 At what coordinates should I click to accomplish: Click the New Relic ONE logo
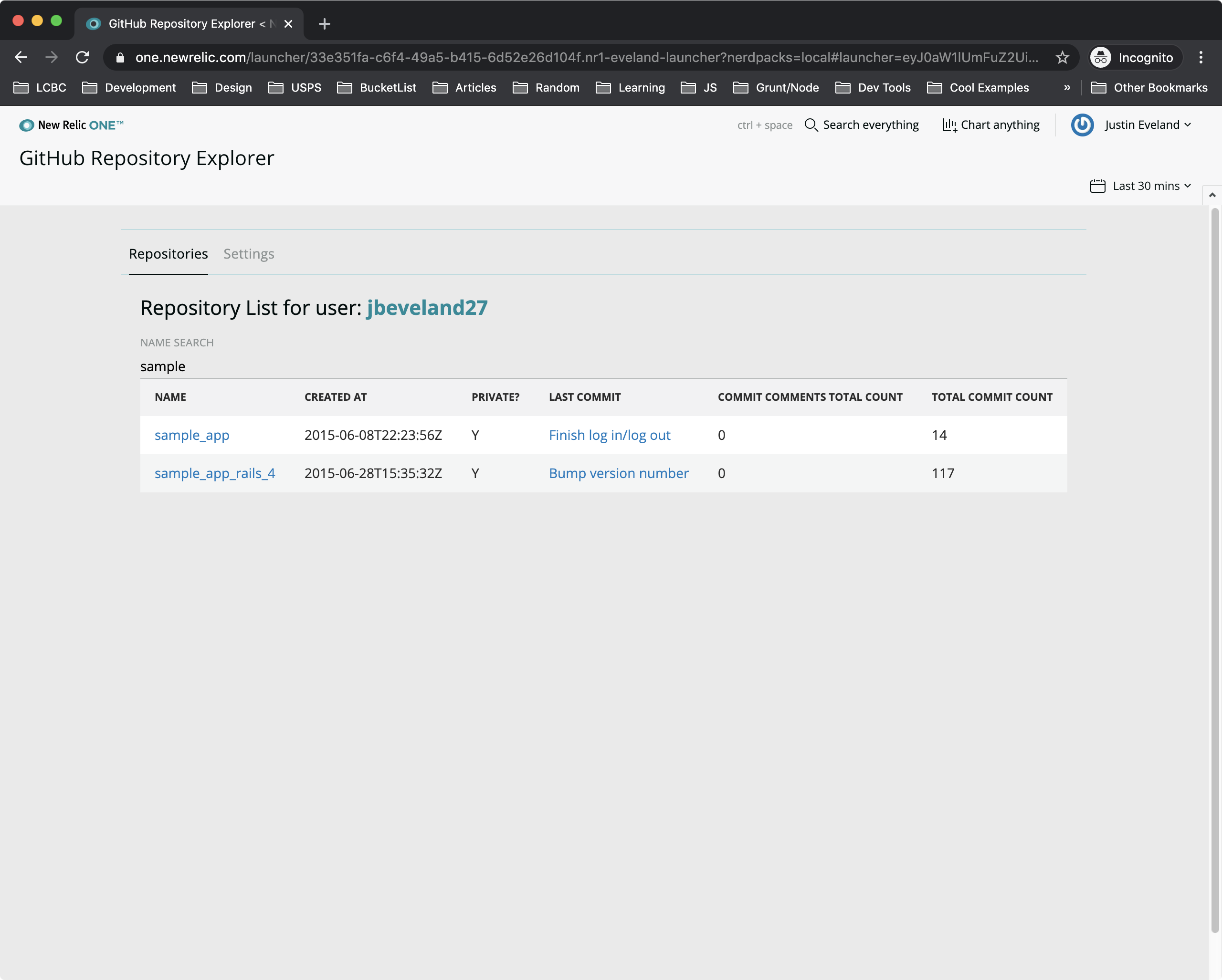point(72,125)
